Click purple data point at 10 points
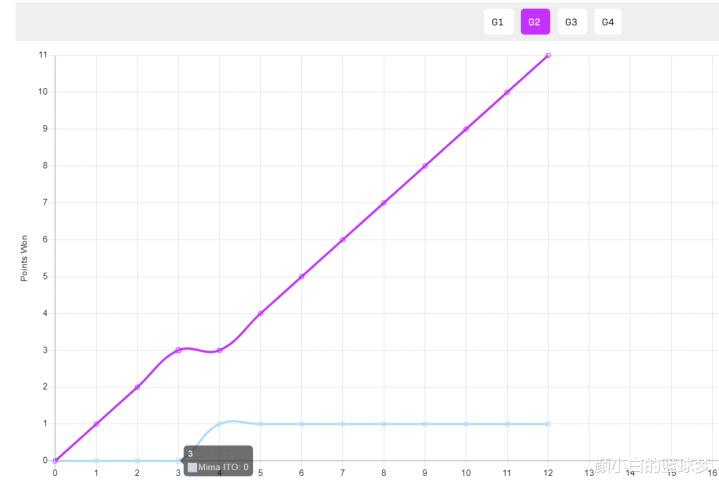Viewport: 719px width, 484px height. pyautogui.click(x=507, y=92)
